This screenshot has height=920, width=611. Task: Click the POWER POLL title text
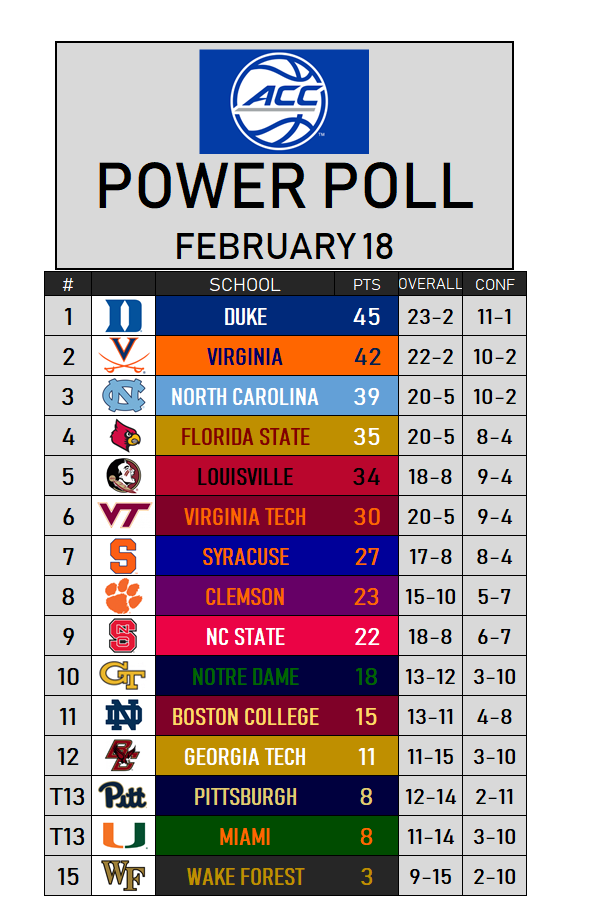click(284, 186)
